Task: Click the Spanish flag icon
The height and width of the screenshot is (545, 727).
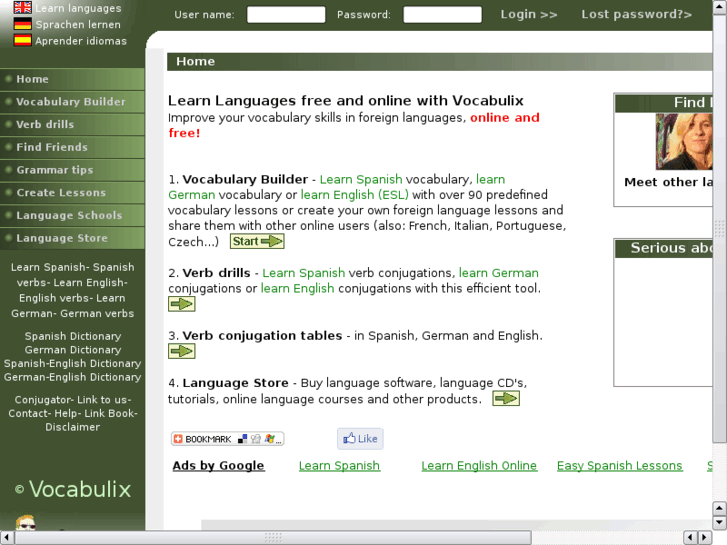Action: (x=22, y=40)
